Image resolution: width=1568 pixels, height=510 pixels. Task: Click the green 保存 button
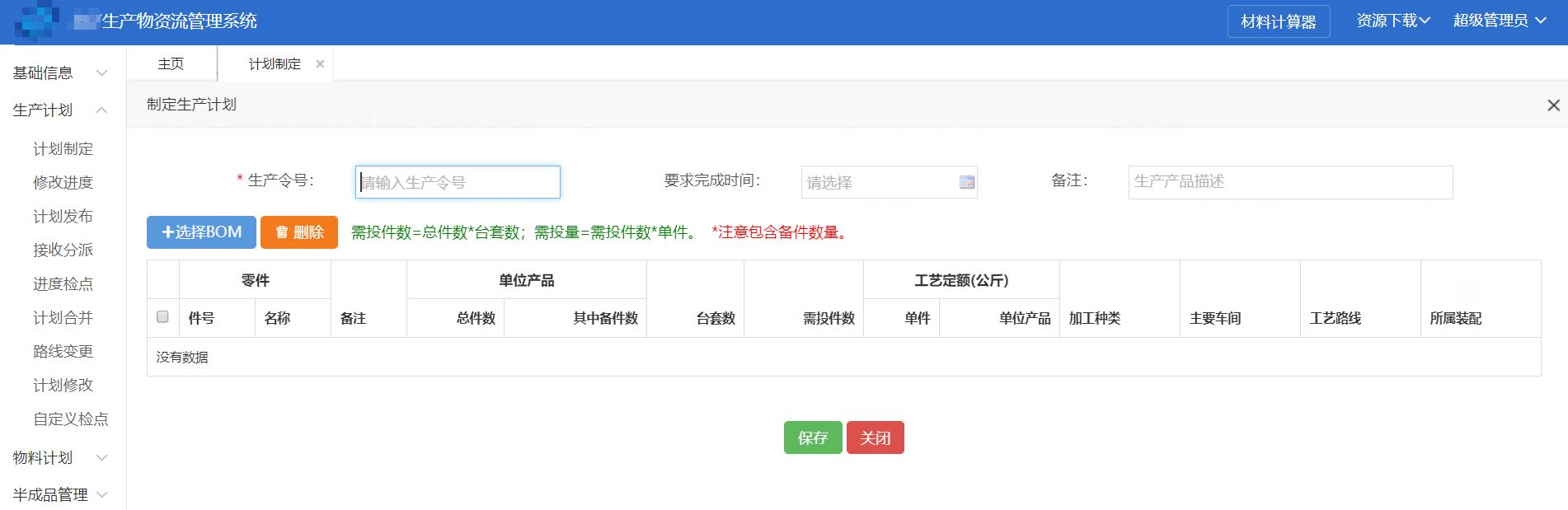point(812,437)
